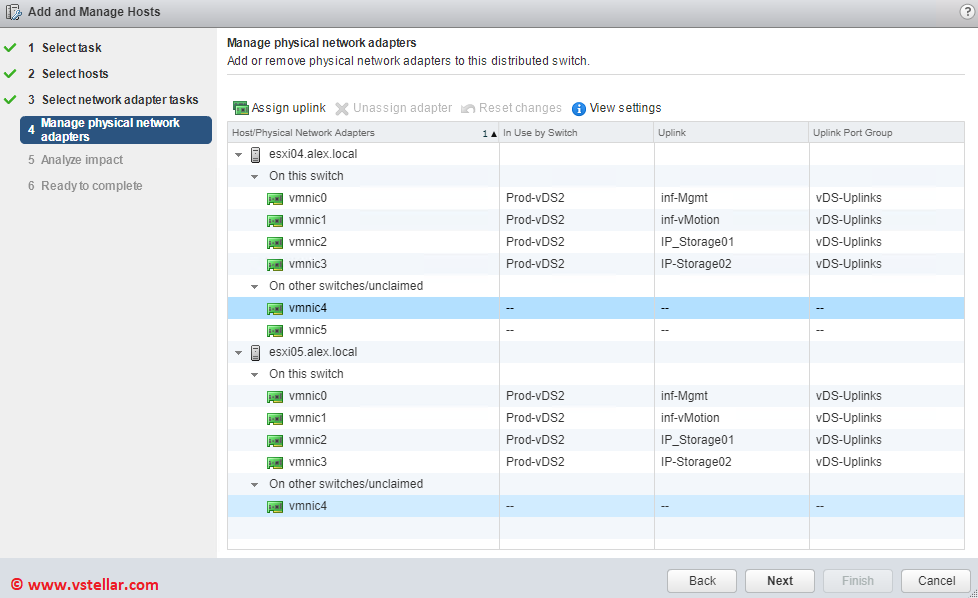
Task: Collapse 'On other switches/unclaimed' under esxi04
Action: tap(255, 286)
